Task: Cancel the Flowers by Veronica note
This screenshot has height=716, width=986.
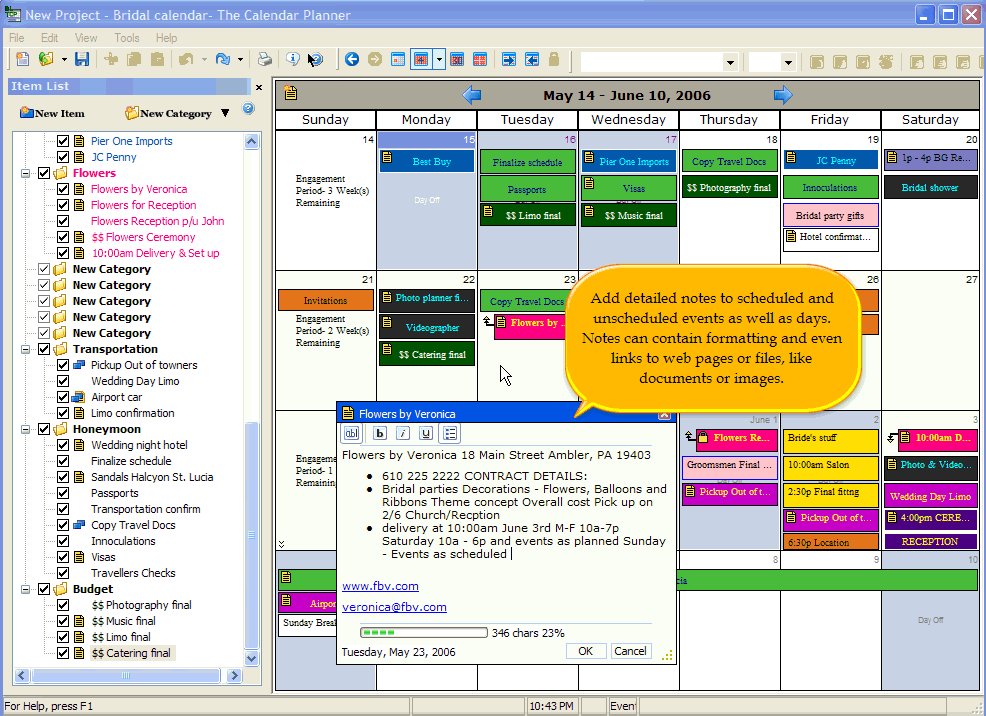Action: 630,651
